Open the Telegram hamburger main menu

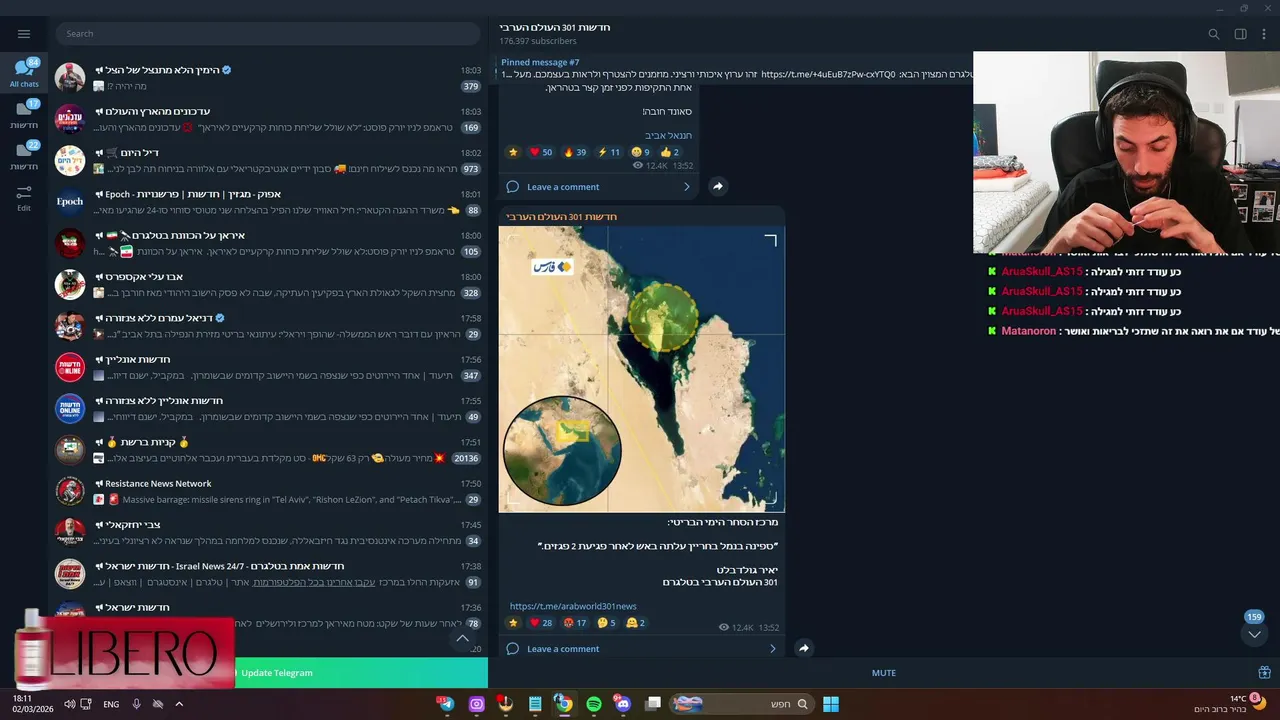click(24, 33)
